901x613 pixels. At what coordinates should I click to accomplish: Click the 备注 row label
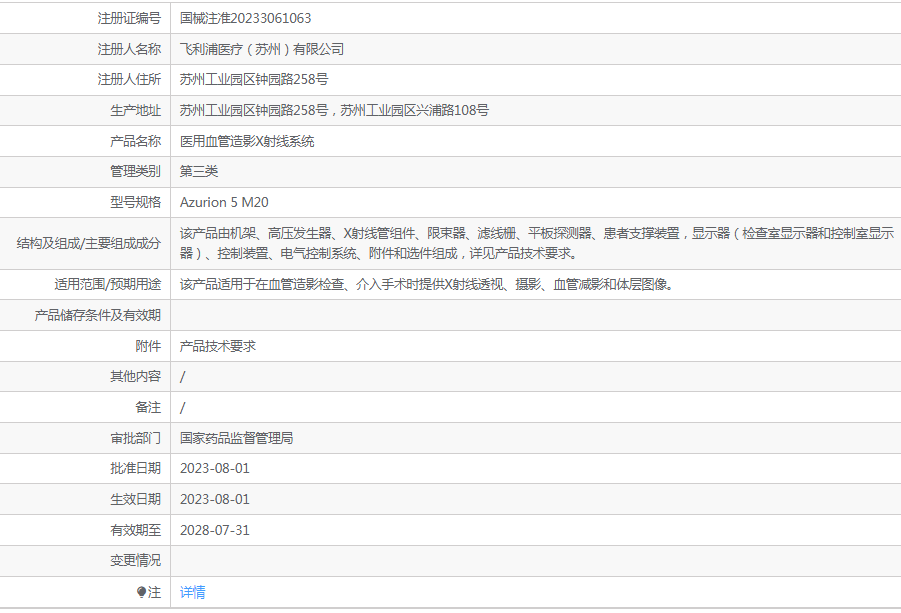tap(148, 407)
